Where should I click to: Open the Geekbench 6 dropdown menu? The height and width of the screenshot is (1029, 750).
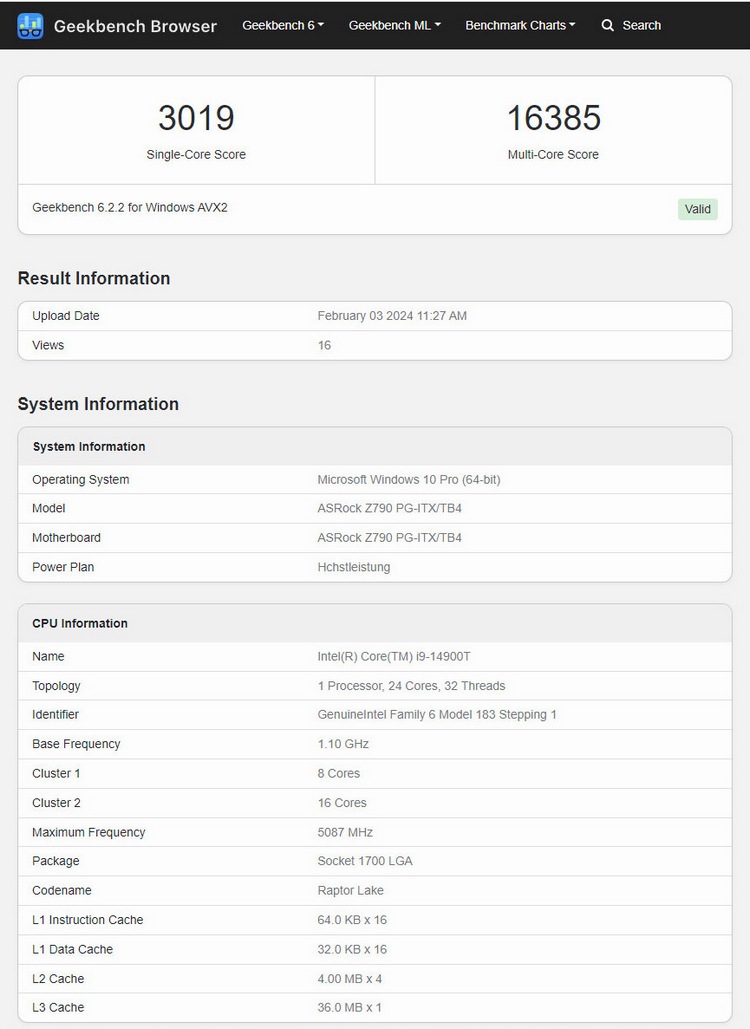(283, 26)
